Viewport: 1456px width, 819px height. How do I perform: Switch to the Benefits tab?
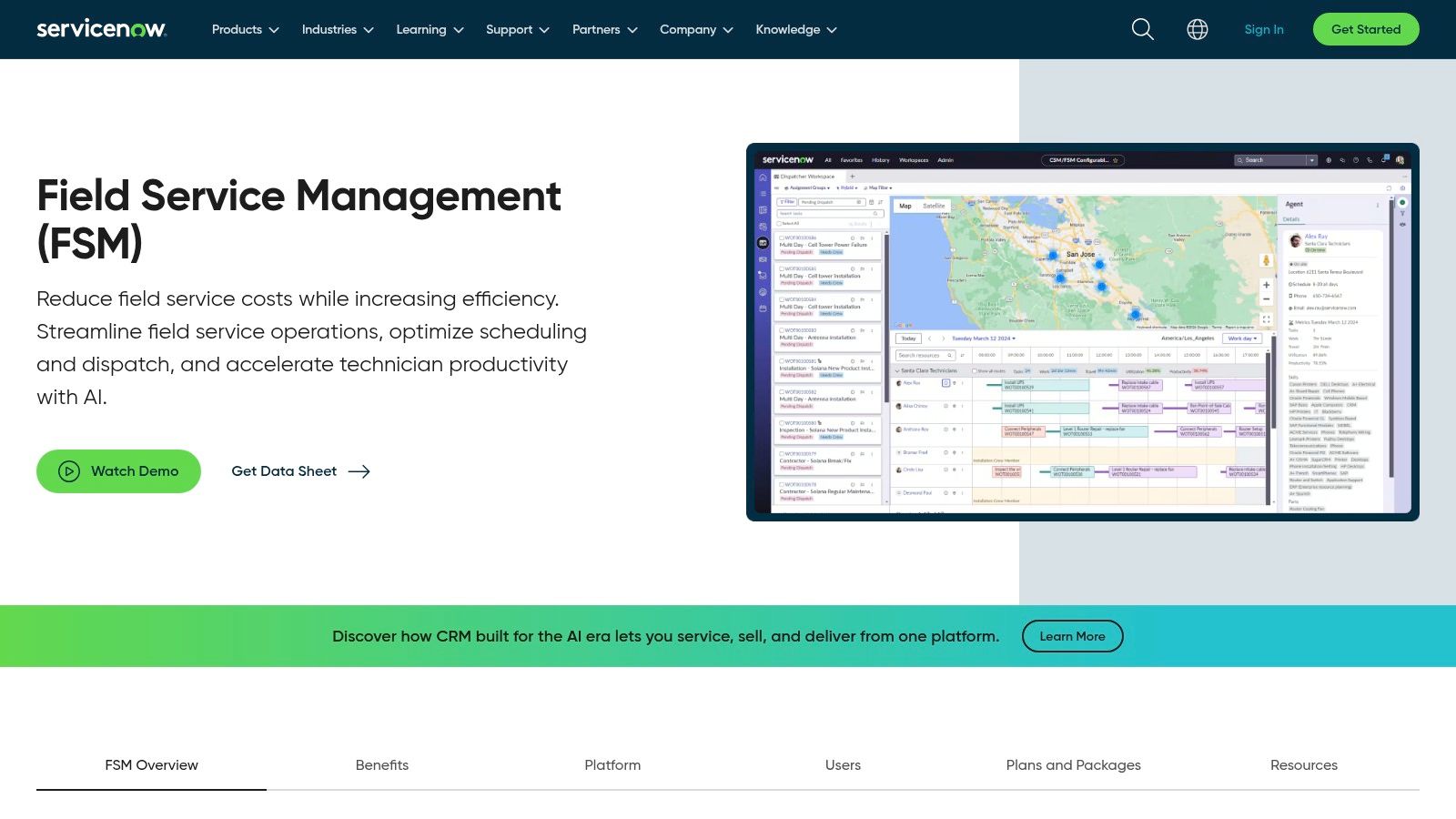point(382,765)
